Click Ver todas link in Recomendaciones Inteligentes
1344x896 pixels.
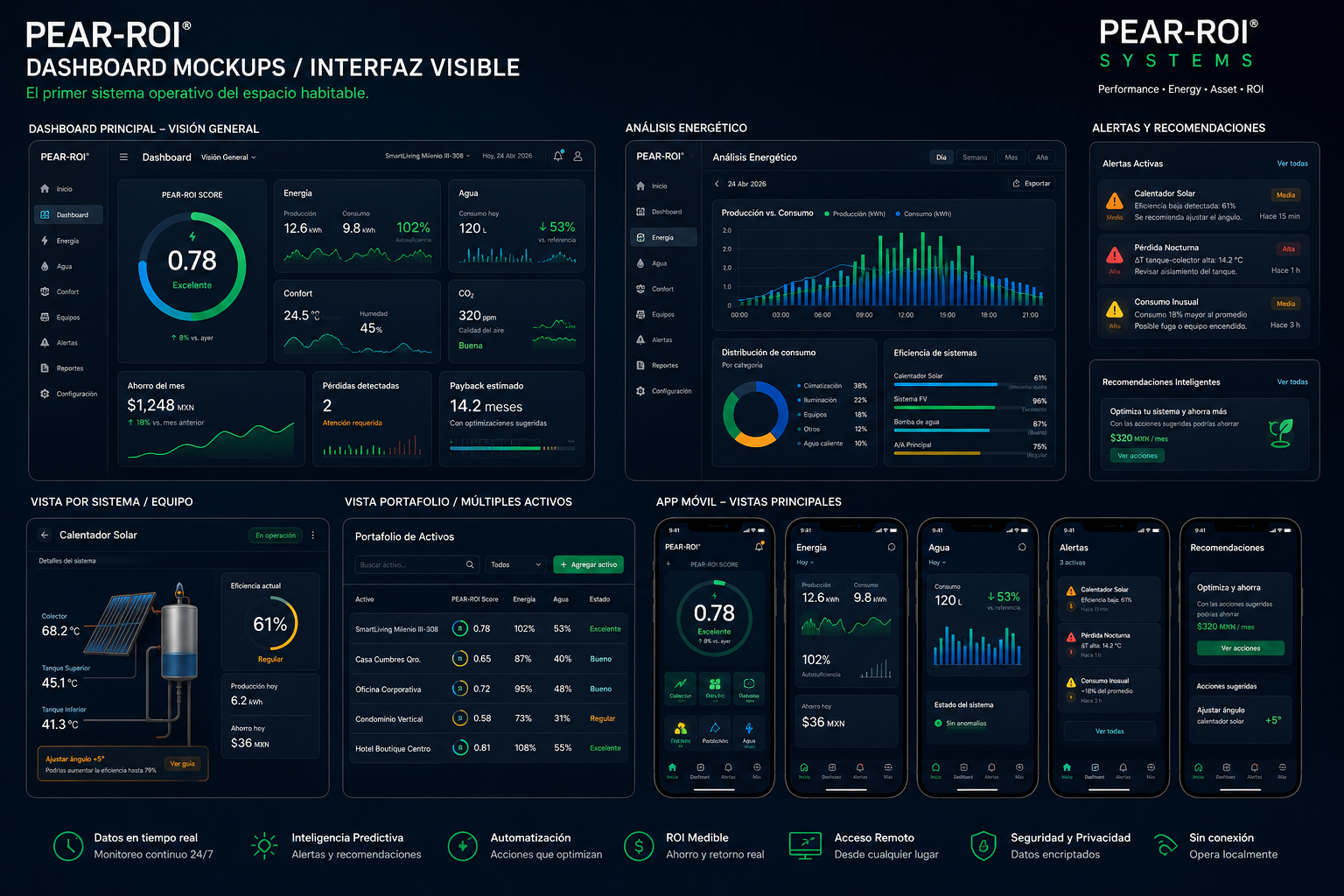(x=1292, y=381)
